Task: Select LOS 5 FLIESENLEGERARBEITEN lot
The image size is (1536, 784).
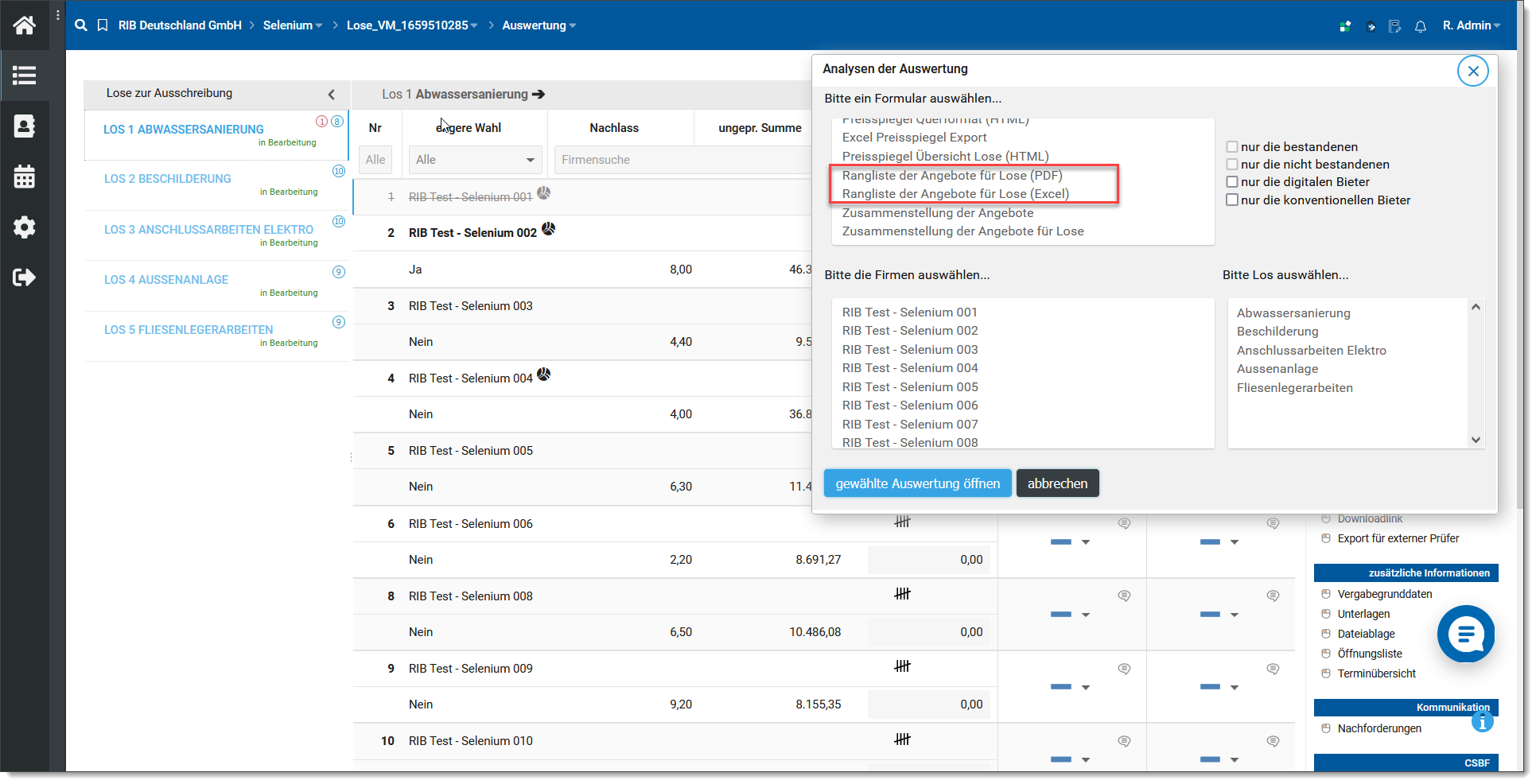Action: 189,330
